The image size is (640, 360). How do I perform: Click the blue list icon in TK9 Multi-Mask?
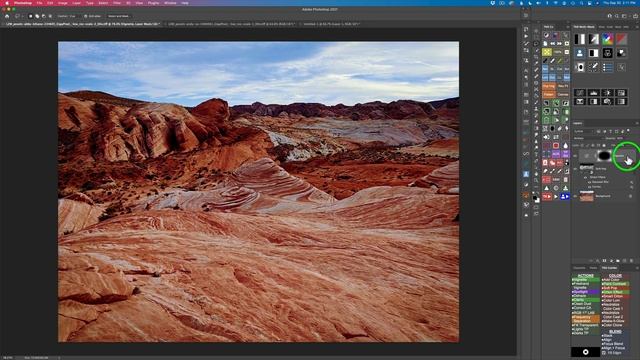(607, 67)
